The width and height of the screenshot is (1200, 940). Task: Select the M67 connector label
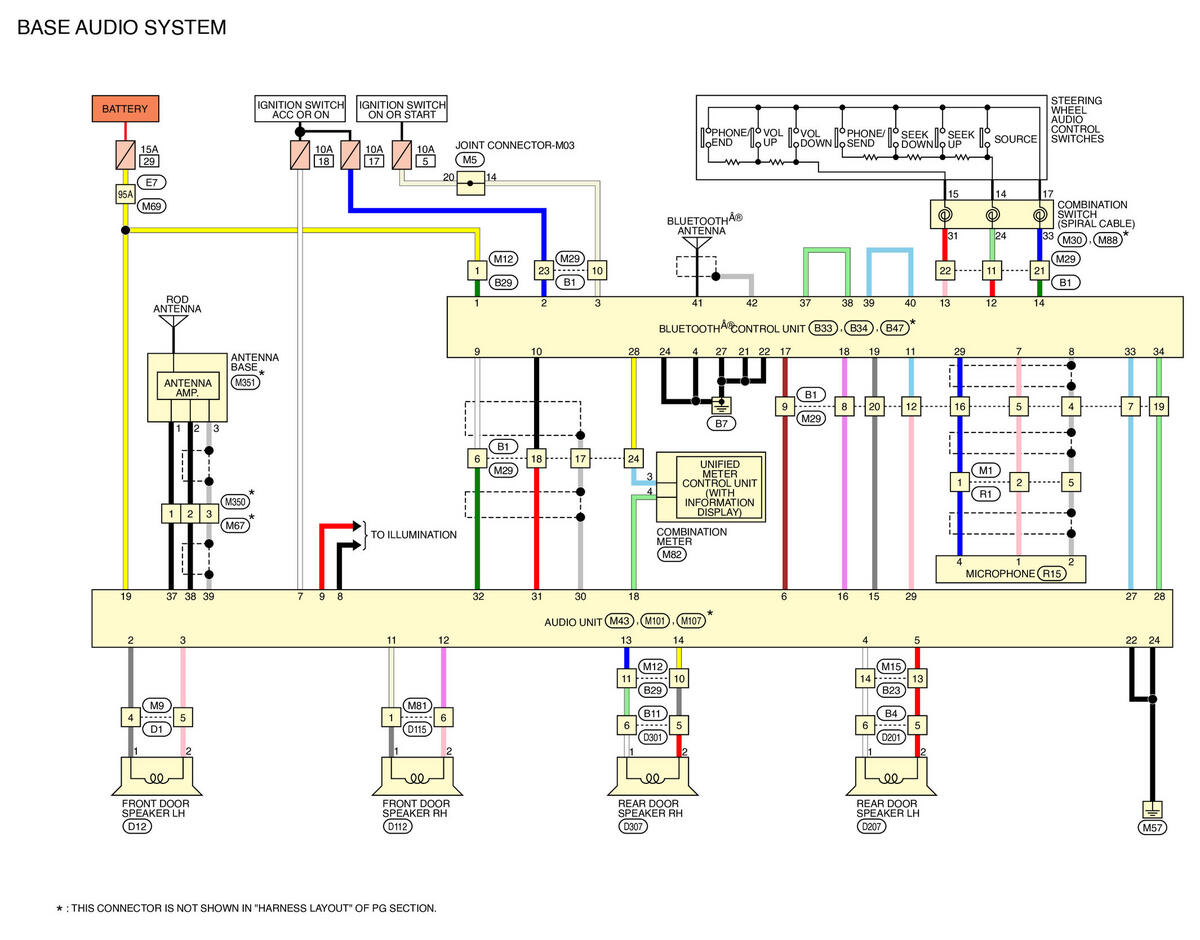(235, 524)
